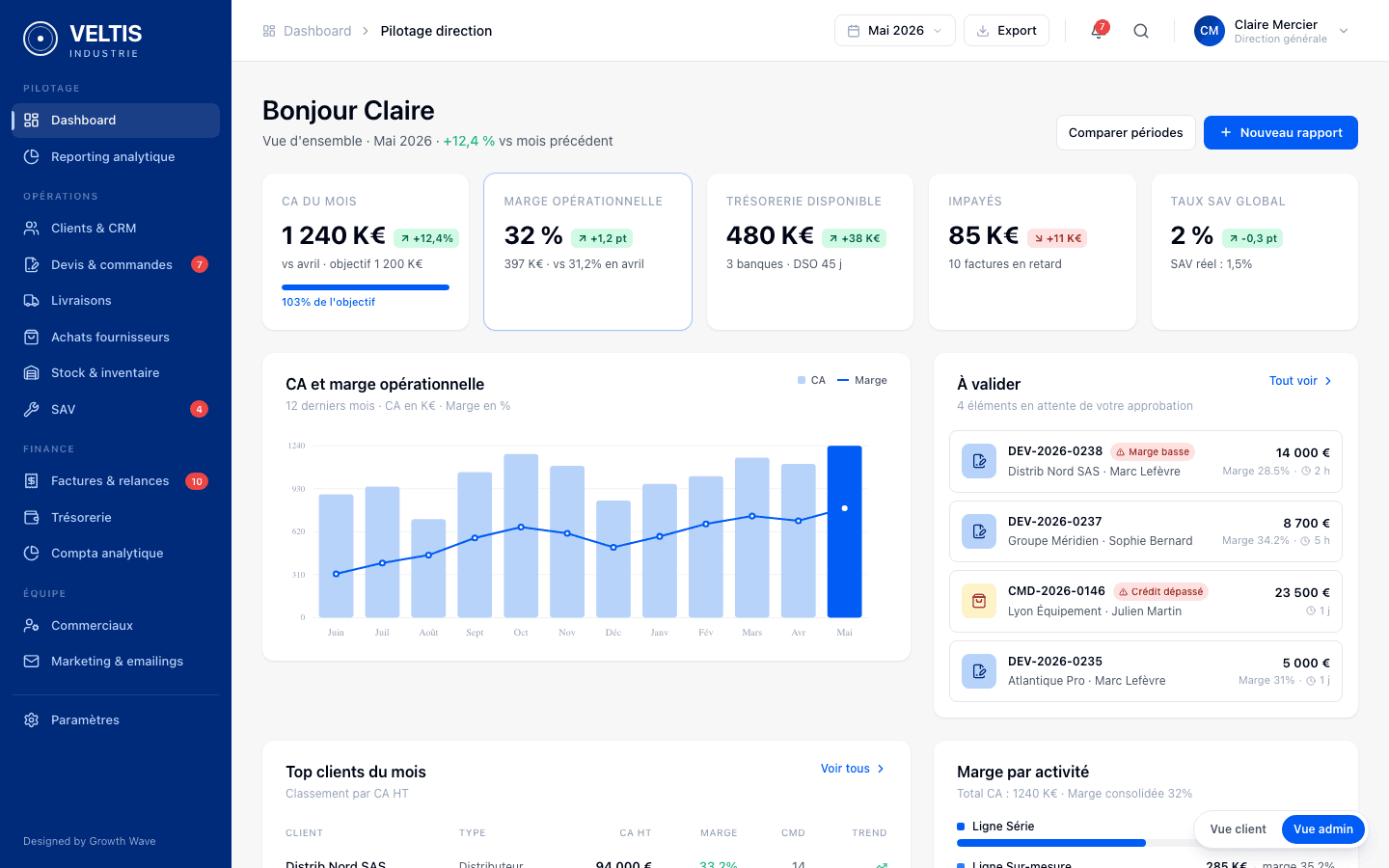
Task: Toggle the Marge legend series
Action: pos(862,380)
